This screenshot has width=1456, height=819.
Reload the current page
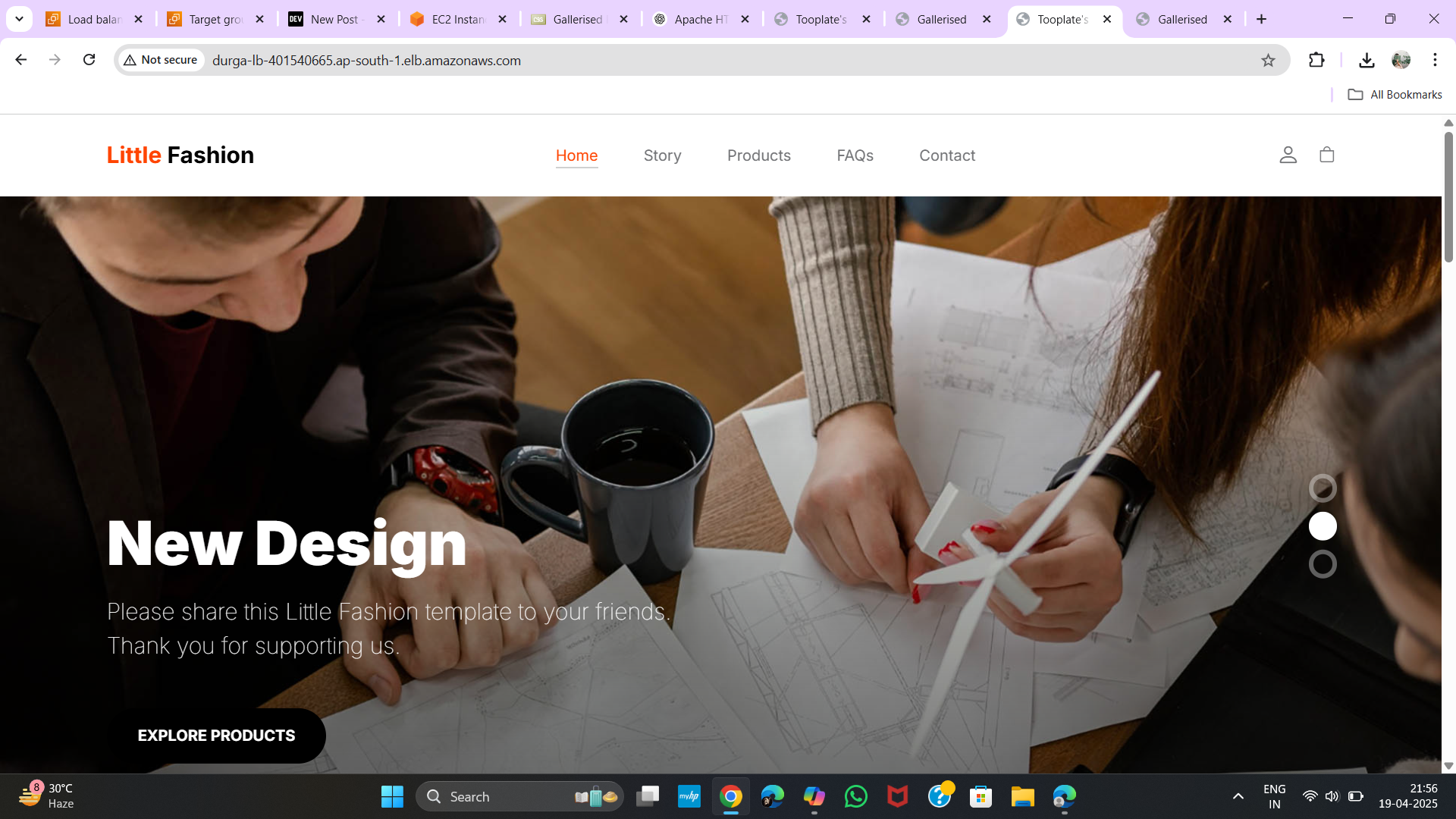[89, 60]
